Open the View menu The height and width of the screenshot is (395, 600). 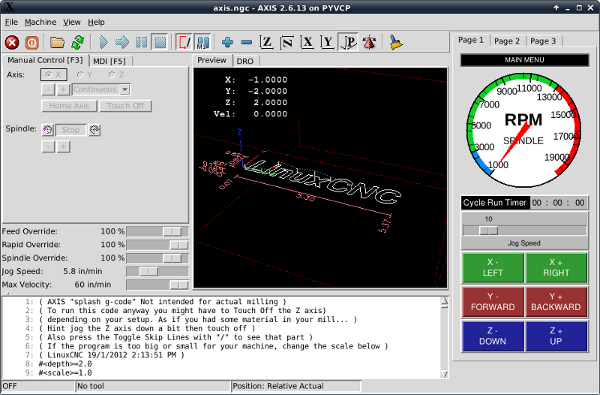pos(72,22)
